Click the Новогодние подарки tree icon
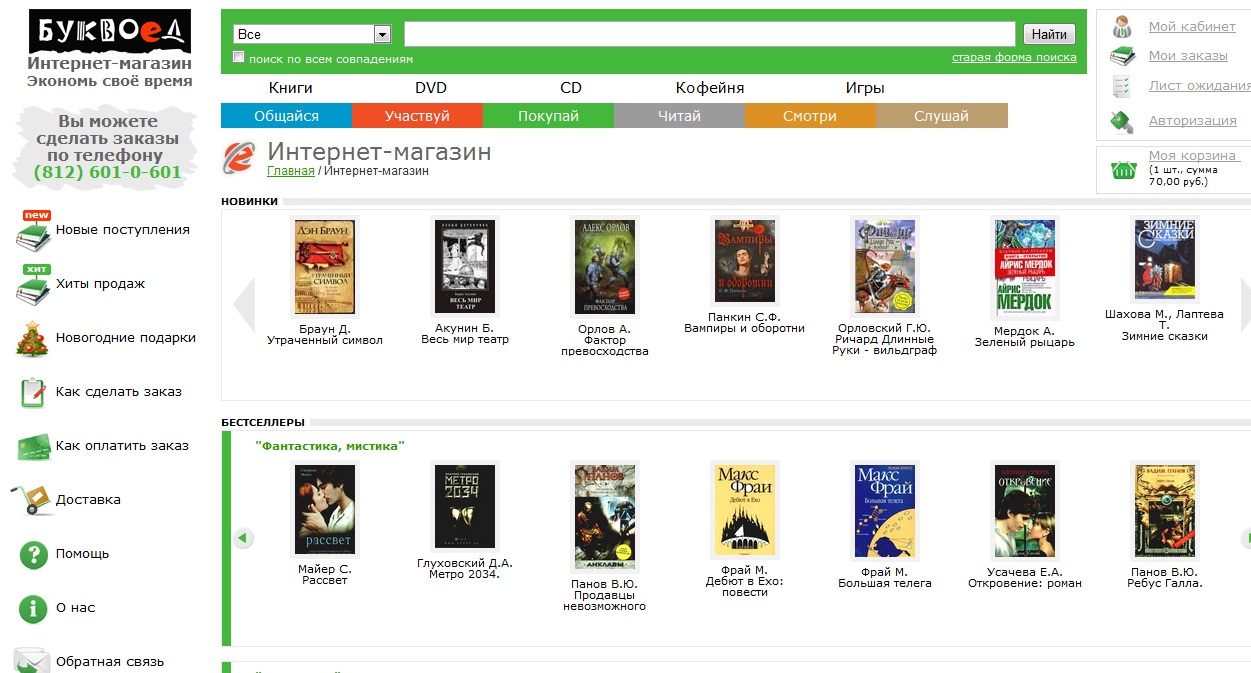The height and width of the screenshot is (673, 1251). pos(32,338)
